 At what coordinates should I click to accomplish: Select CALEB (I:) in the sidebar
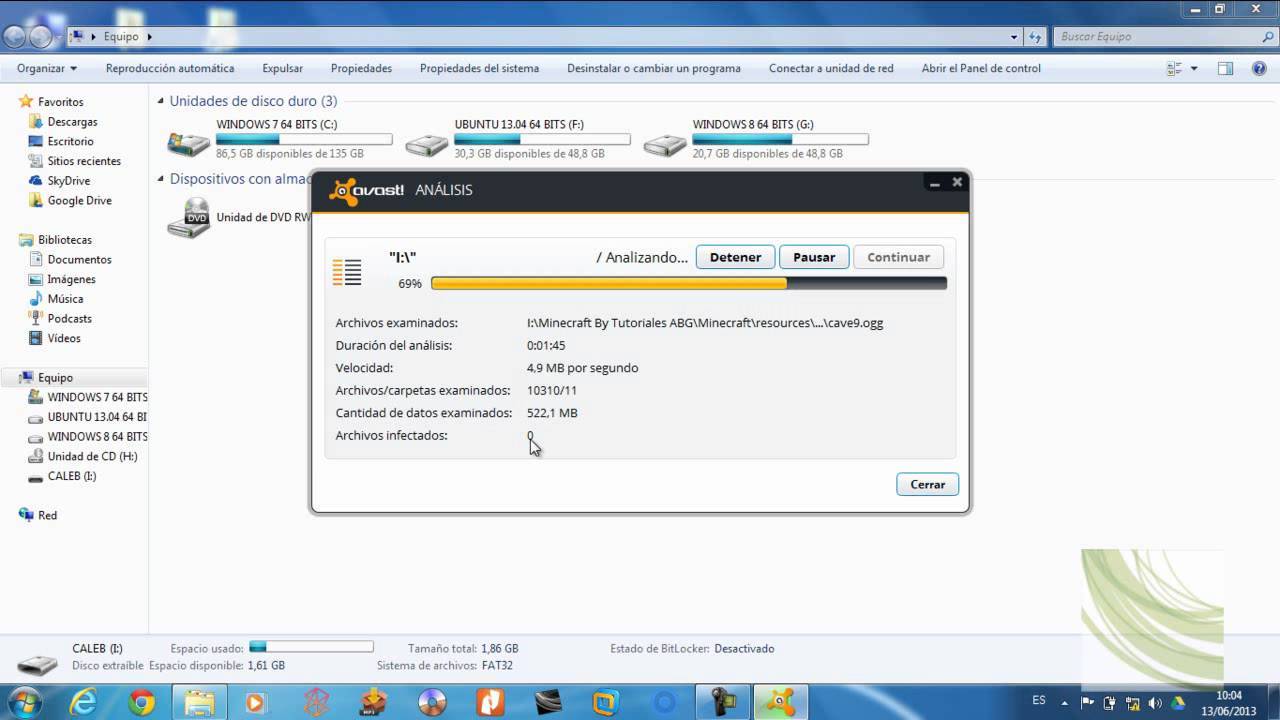72,476
